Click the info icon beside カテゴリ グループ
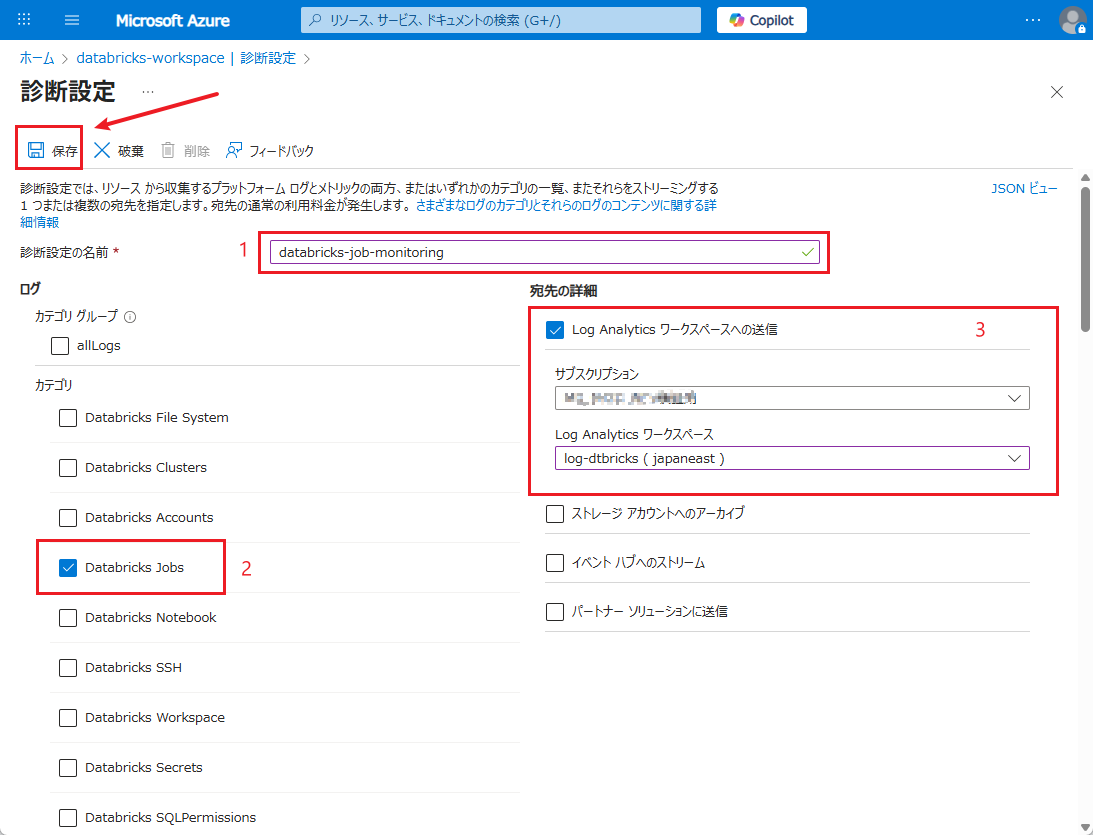The height and width of the screenshot is (835, 1093). coord(130,316)
